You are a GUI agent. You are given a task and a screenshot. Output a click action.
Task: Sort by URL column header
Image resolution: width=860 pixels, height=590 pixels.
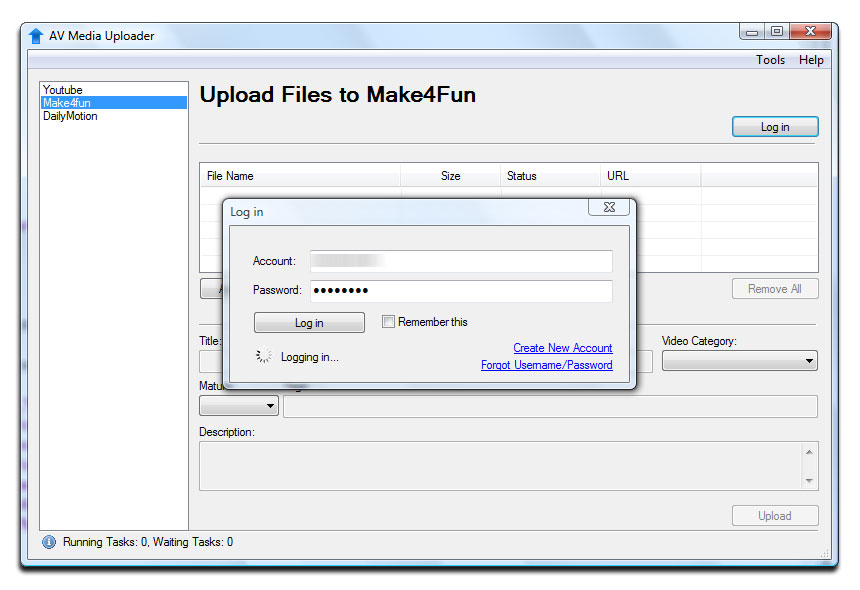(650, 176)
